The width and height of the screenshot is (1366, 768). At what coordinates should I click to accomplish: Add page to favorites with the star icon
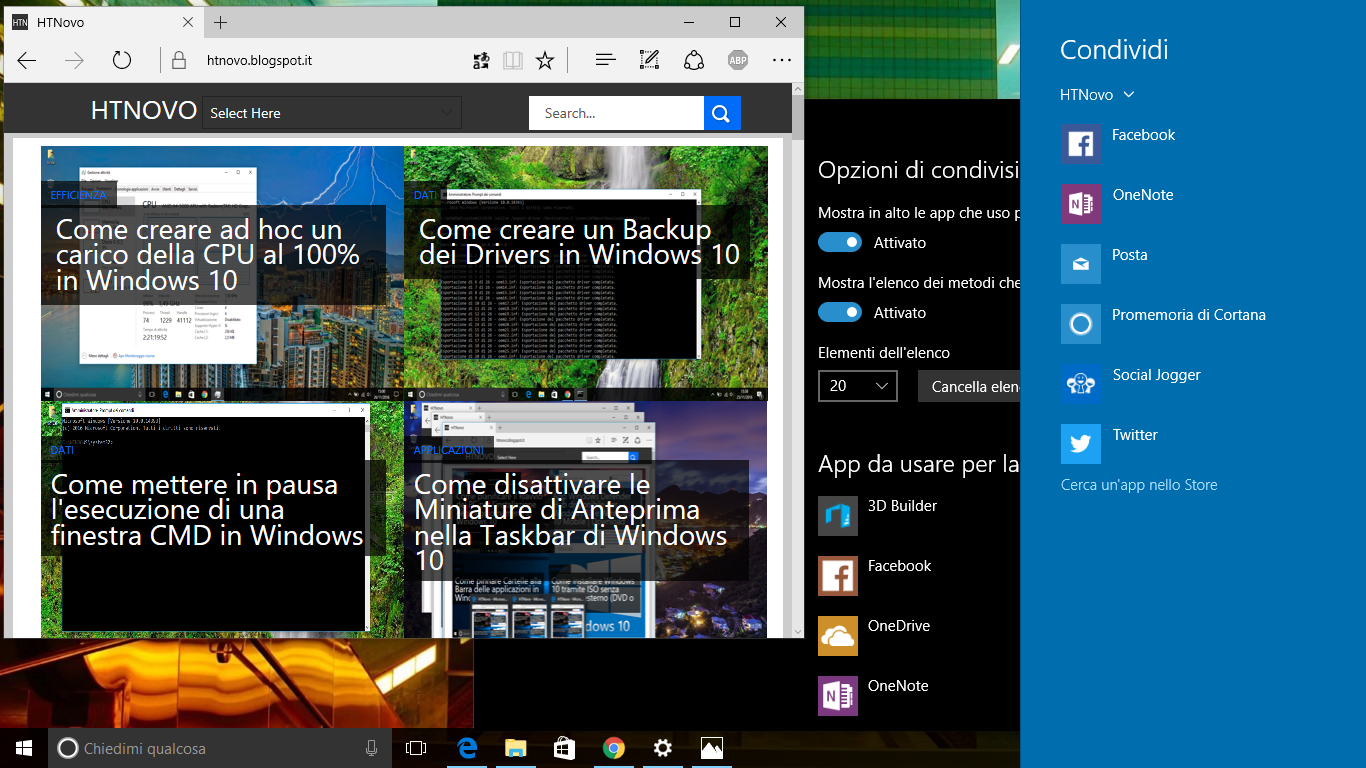[x=545, y=60]
